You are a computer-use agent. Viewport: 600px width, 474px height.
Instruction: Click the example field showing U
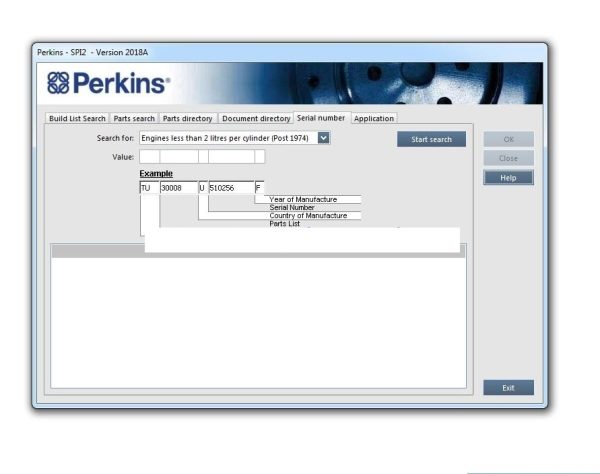[x=203, y=188]
